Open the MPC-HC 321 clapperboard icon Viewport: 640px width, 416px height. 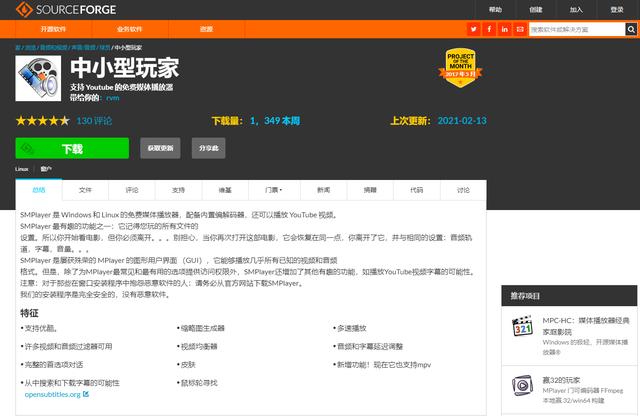pos(522,326)
